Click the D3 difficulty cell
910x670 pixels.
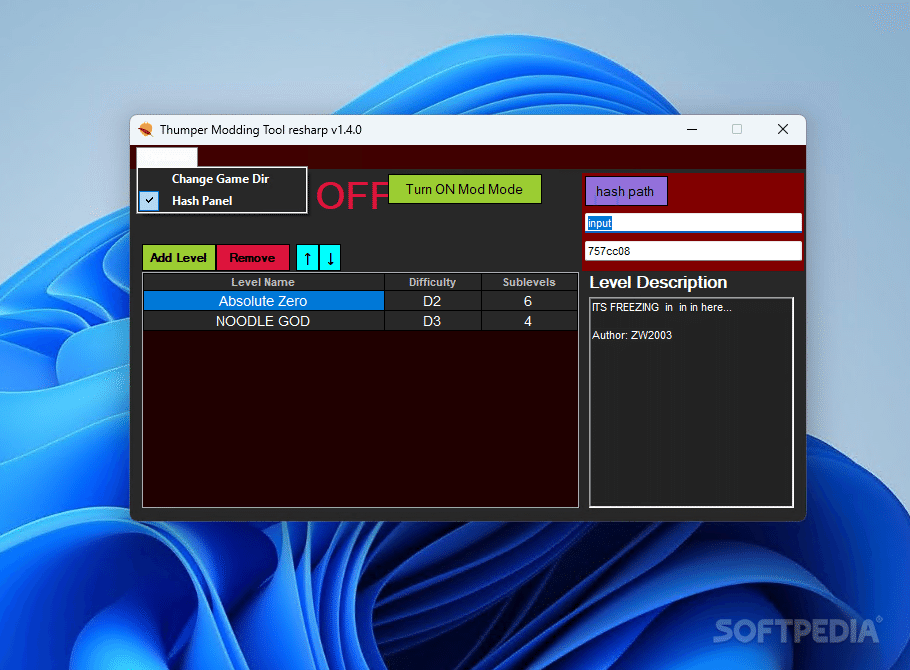pyautogui.click(x=432, y=321)
